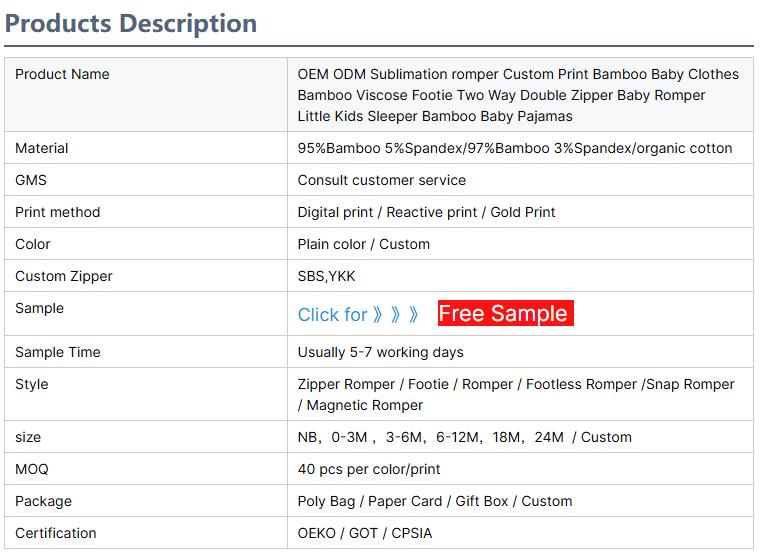Click the red Free Sample button

pyautogui.click(x=505, y=313)
